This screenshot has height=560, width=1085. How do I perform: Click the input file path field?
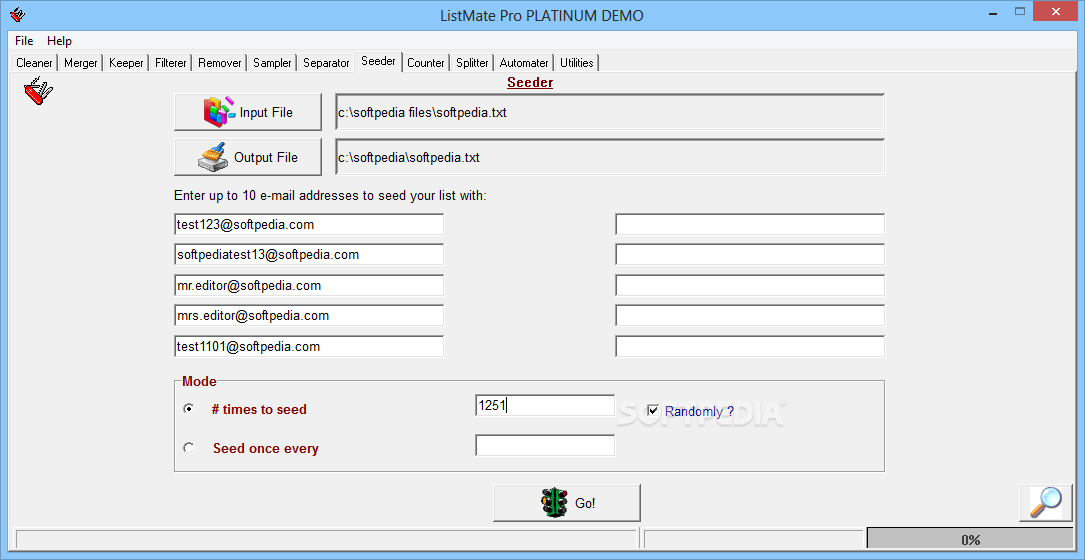(610, 112)
